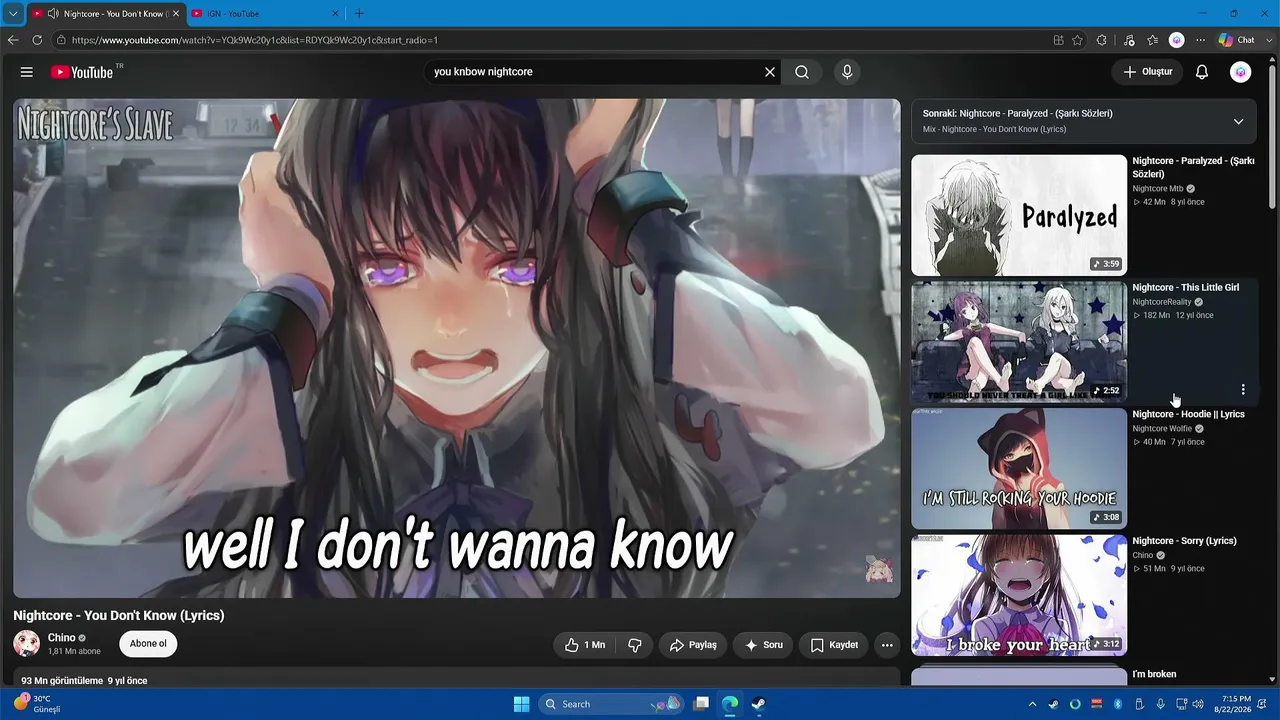Dislike the video with thumbs down
Viewport: 1280px width, 720px height.
click(x=634, y=645)
